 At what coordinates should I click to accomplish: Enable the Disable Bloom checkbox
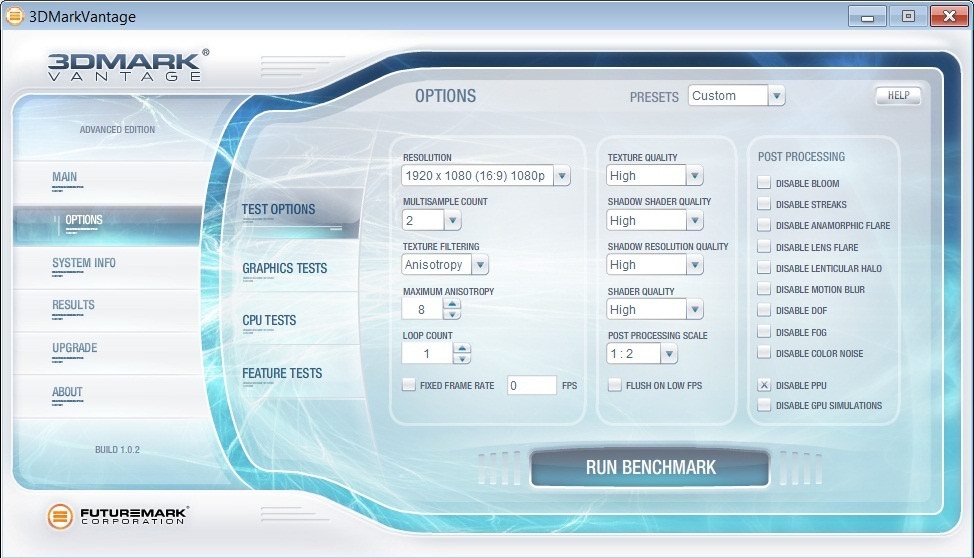[764, 183]
